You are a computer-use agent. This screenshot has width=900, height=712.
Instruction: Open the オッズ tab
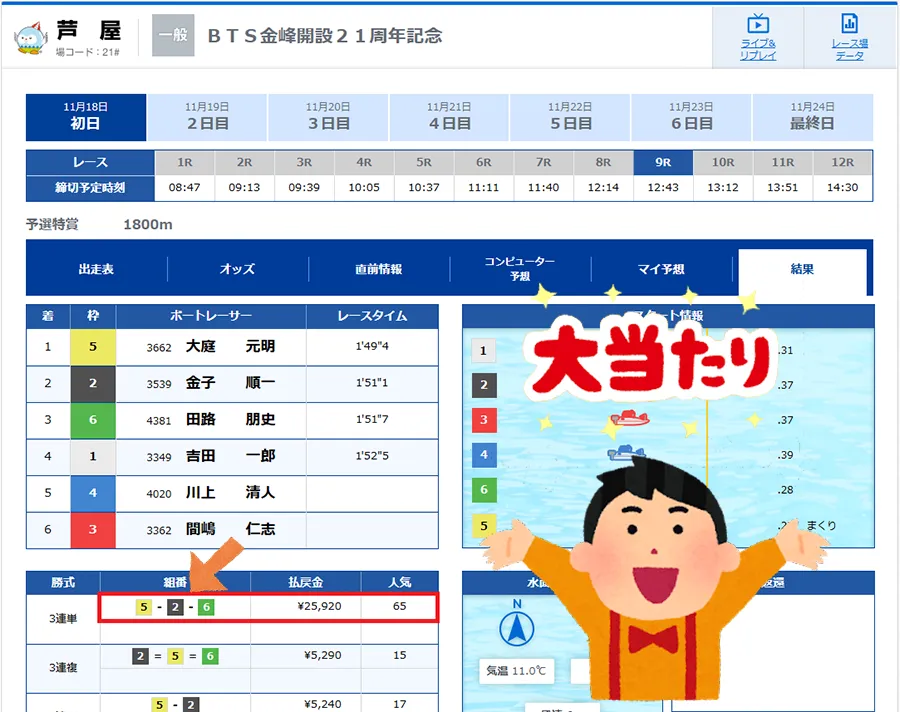tap(237, 269)
